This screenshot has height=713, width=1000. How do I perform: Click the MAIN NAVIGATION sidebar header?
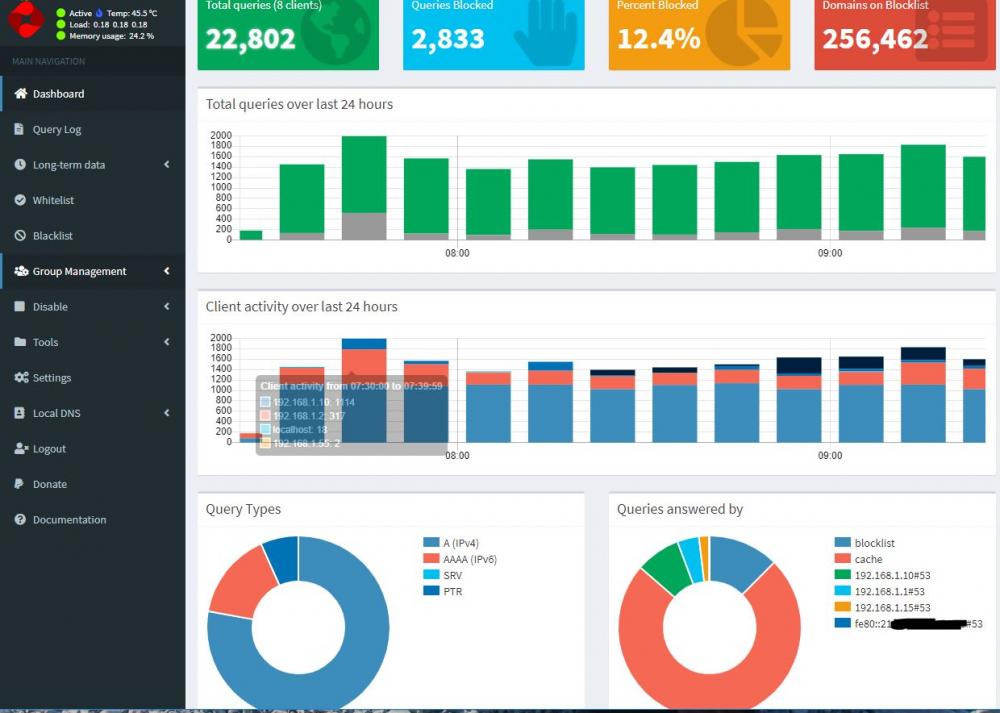pyautogui.click(x=48, y=61)
